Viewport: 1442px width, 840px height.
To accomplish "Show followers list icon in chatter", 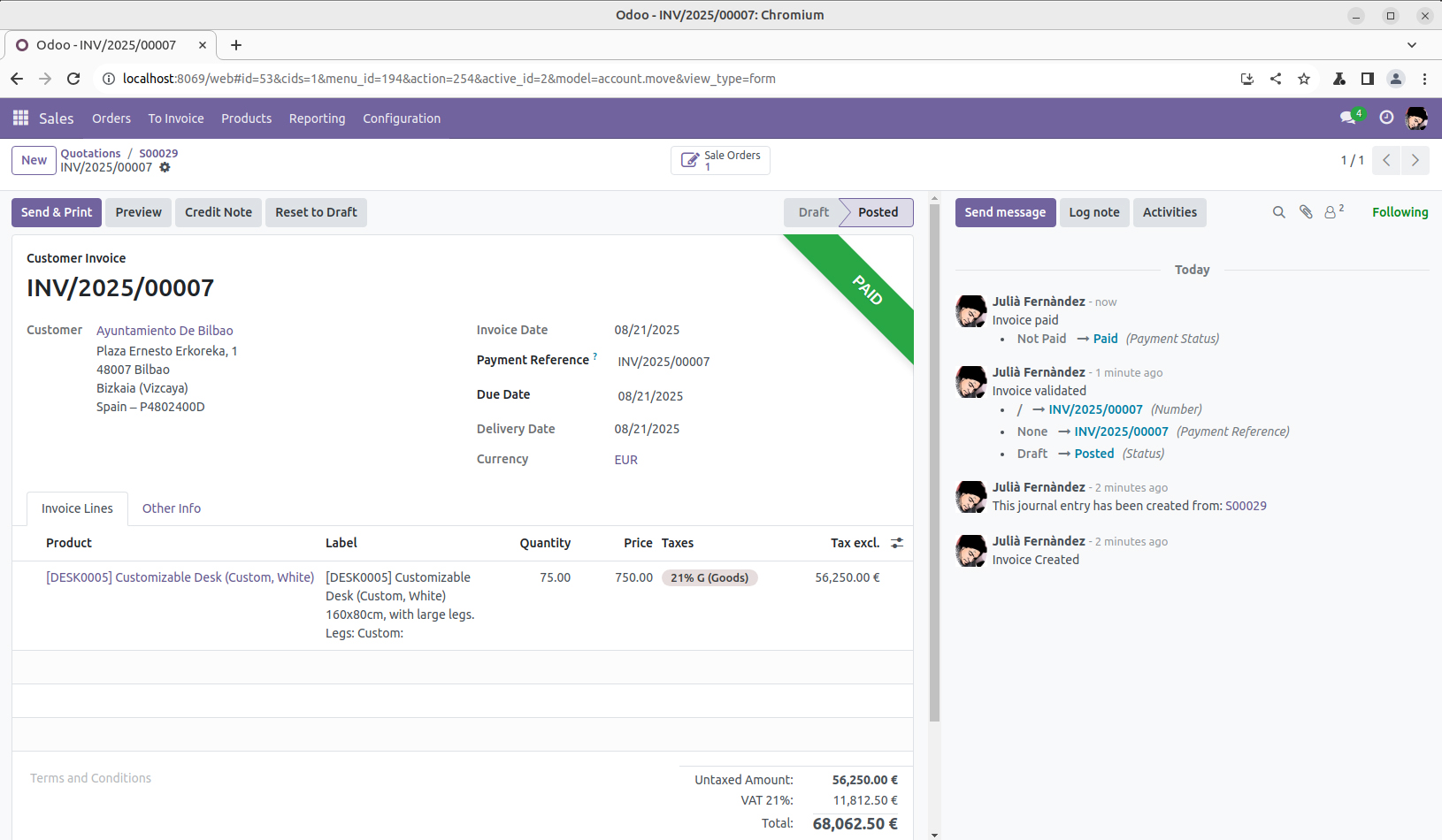I will coord(1332,212).
